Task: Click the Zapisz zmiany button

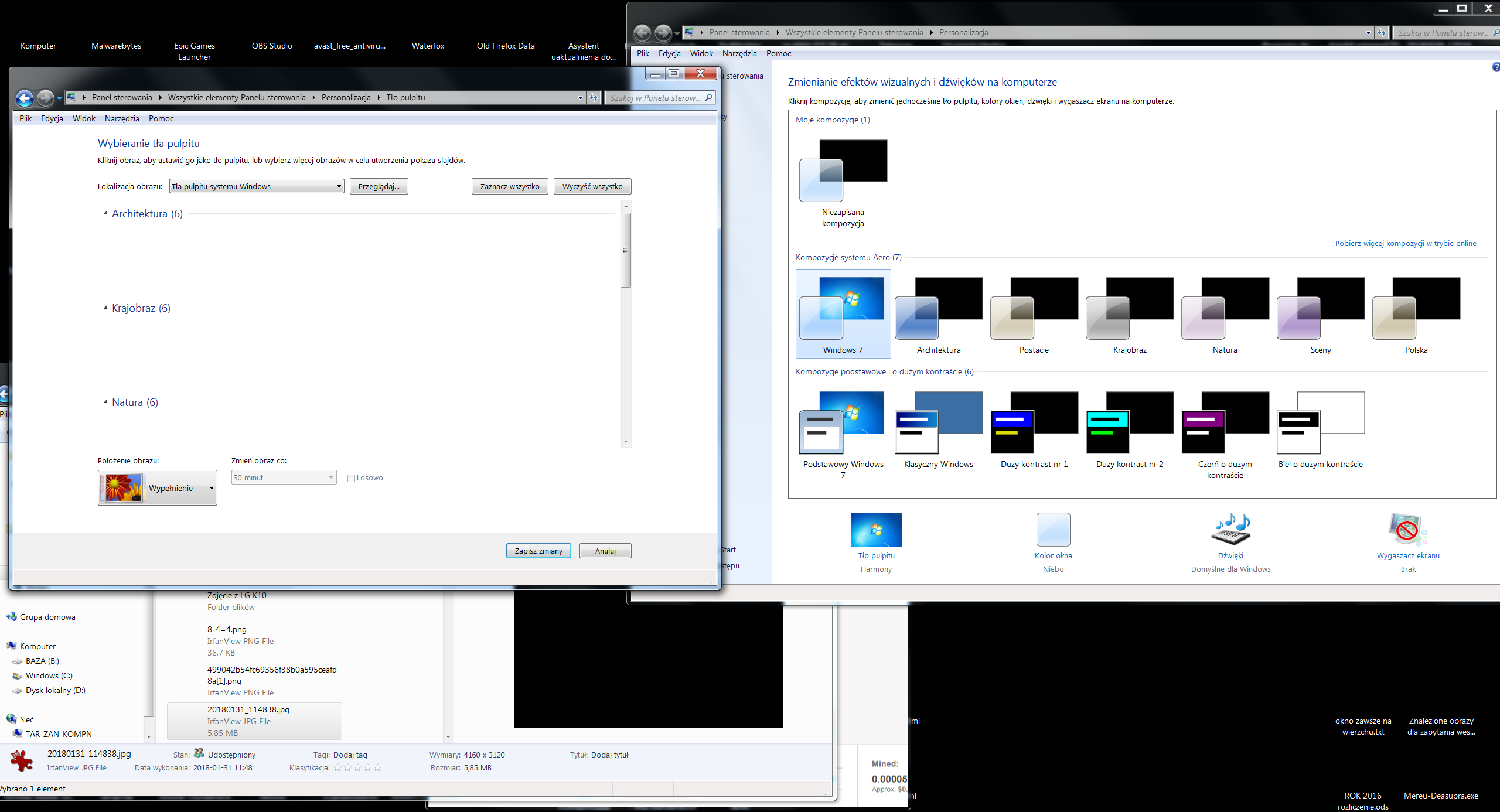Action: (538, 551)
